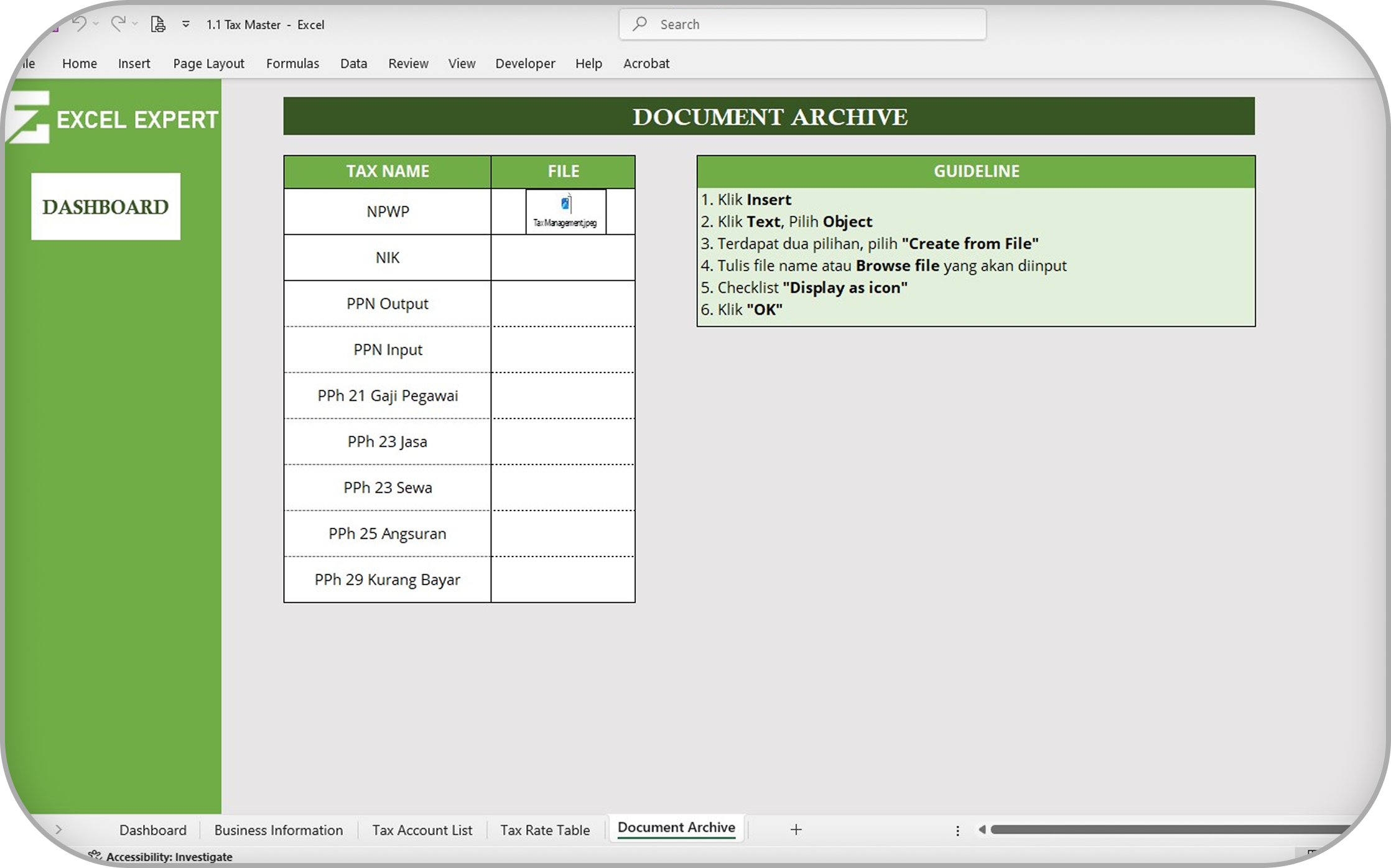Open the Insert ribbon tab
This screenshot has width=1391, height=868.
(x=134, y=63)
